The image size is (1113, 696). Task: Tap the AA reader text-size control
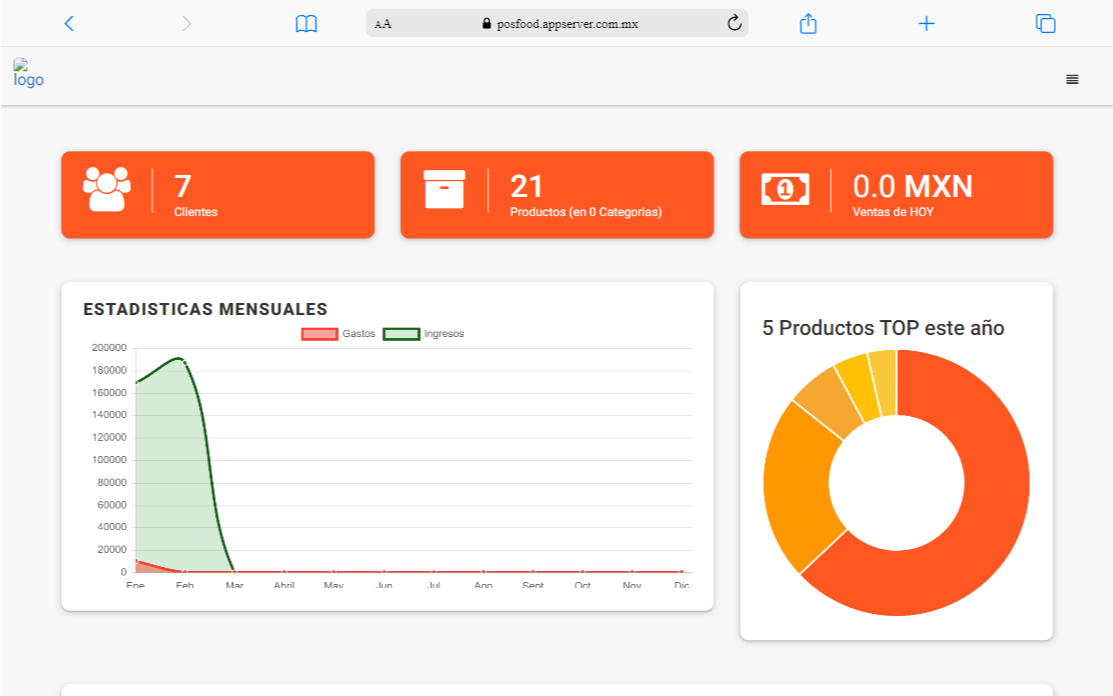(x=383, y=24)
